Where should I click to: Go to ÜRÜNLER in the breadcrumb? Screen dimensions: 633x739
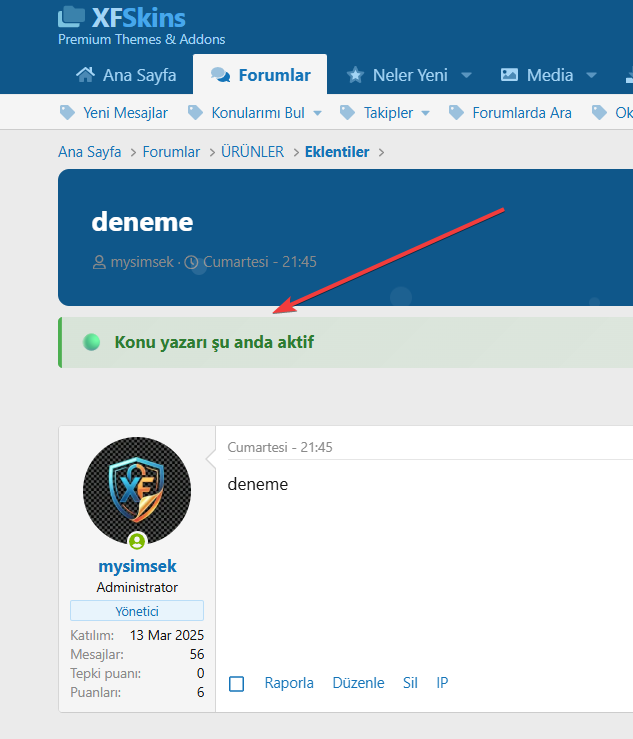[x=252, y=152]
